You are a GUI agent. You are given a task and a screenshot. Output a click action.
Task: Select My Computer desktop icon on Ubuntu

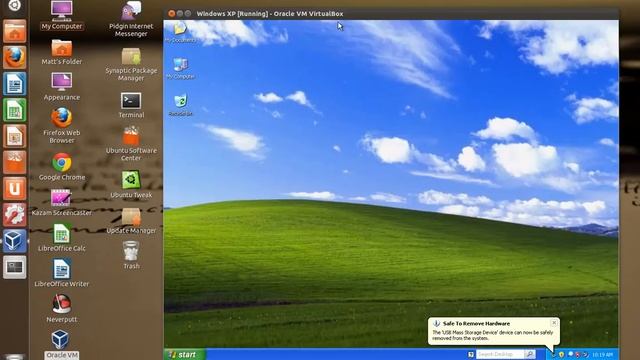pyautogui.click(x=62, y=16)
